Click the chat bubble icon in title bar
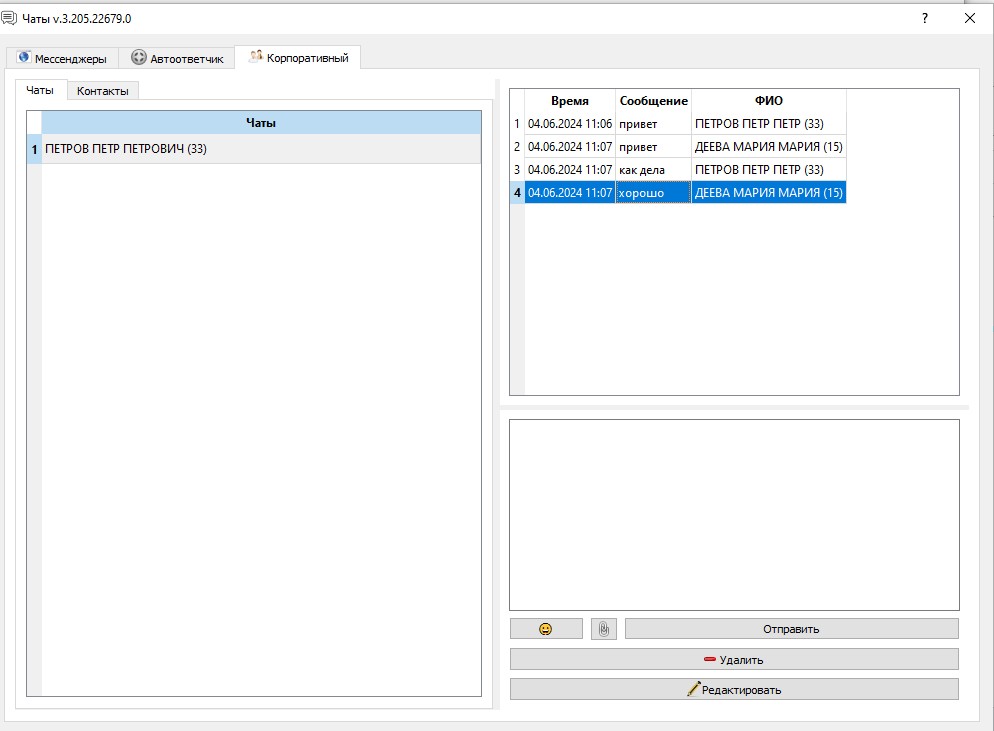 10,18
